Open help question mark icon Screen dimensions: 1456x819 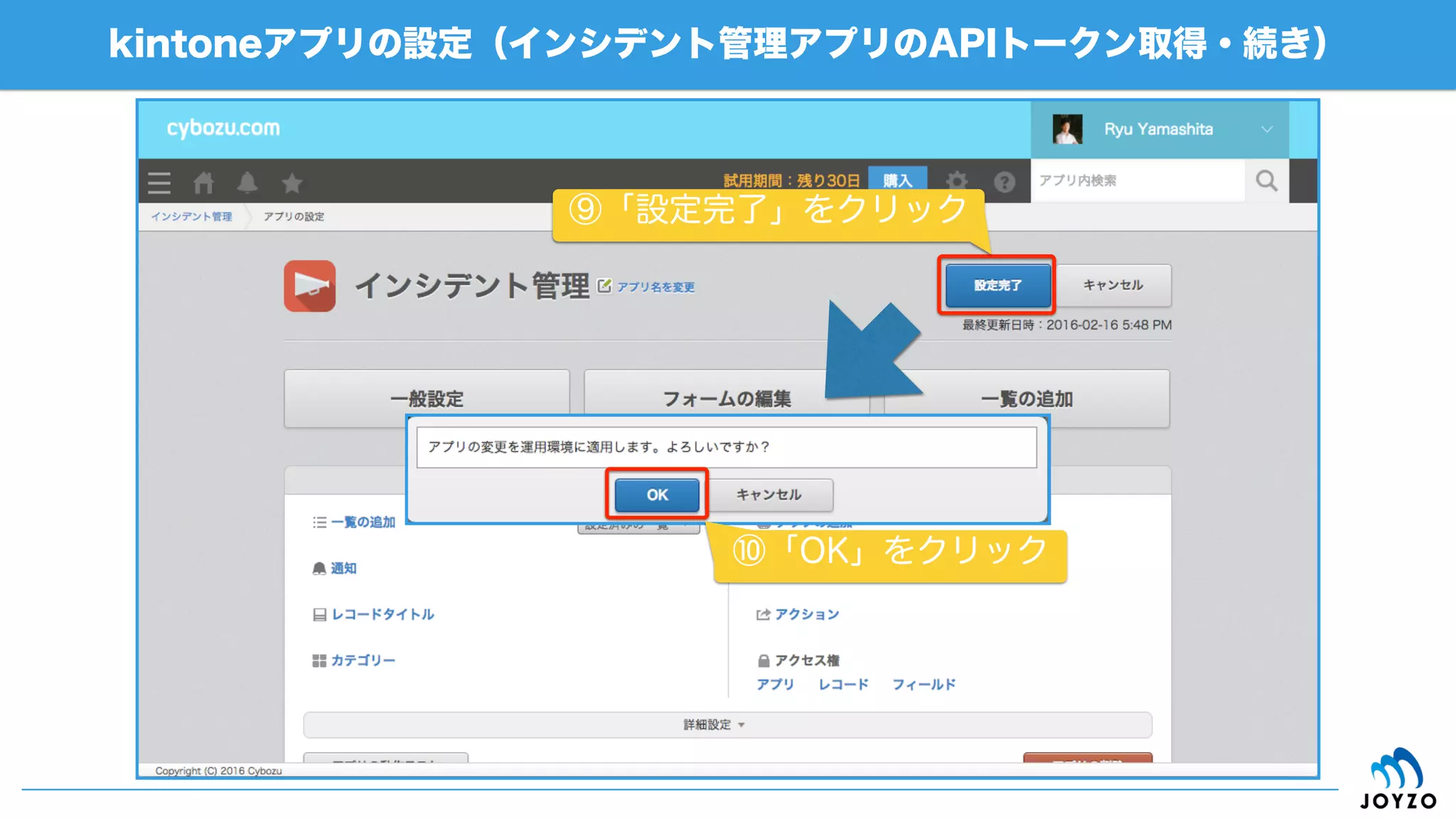1005,183
